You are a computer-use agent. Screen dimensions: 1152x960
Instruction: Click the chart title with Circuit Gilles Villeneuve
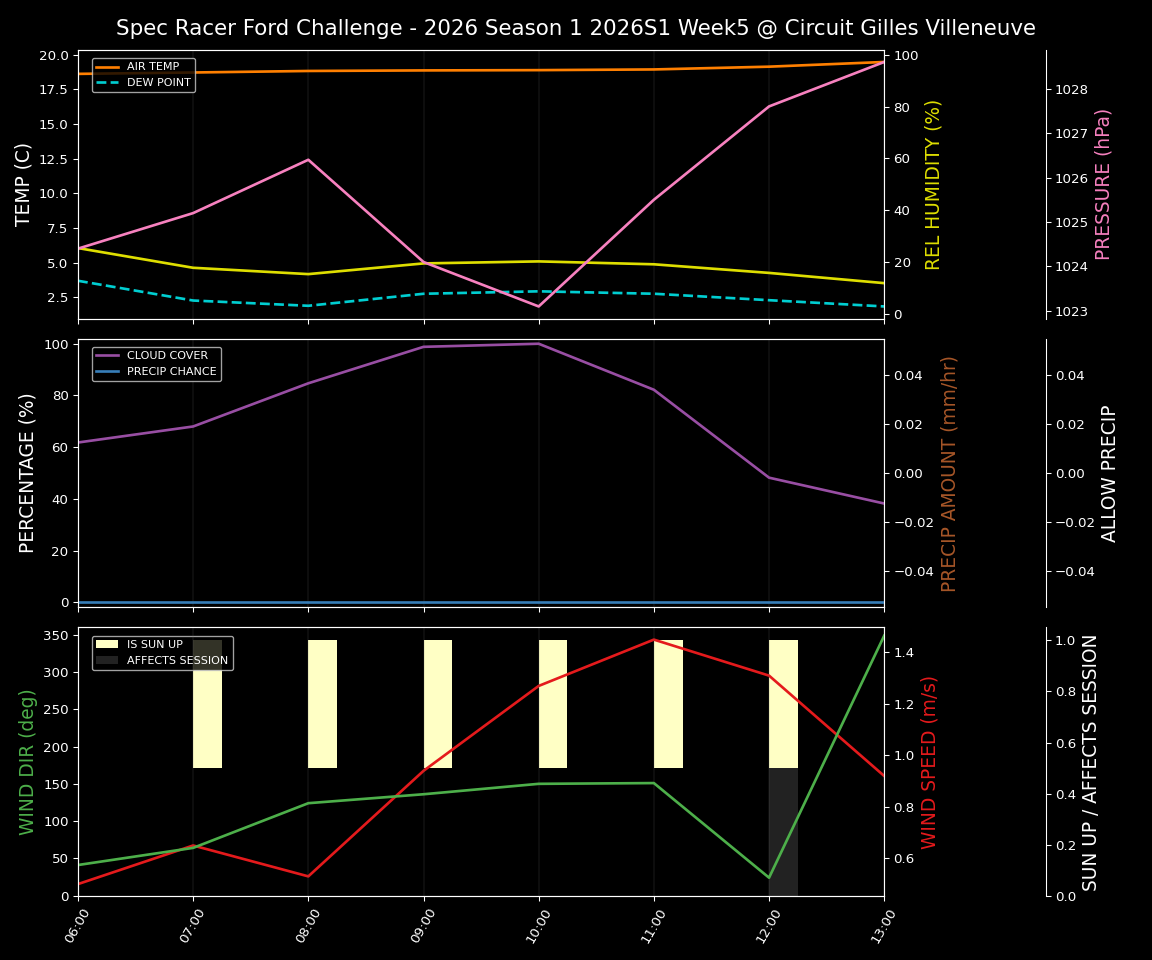[576, 28]
